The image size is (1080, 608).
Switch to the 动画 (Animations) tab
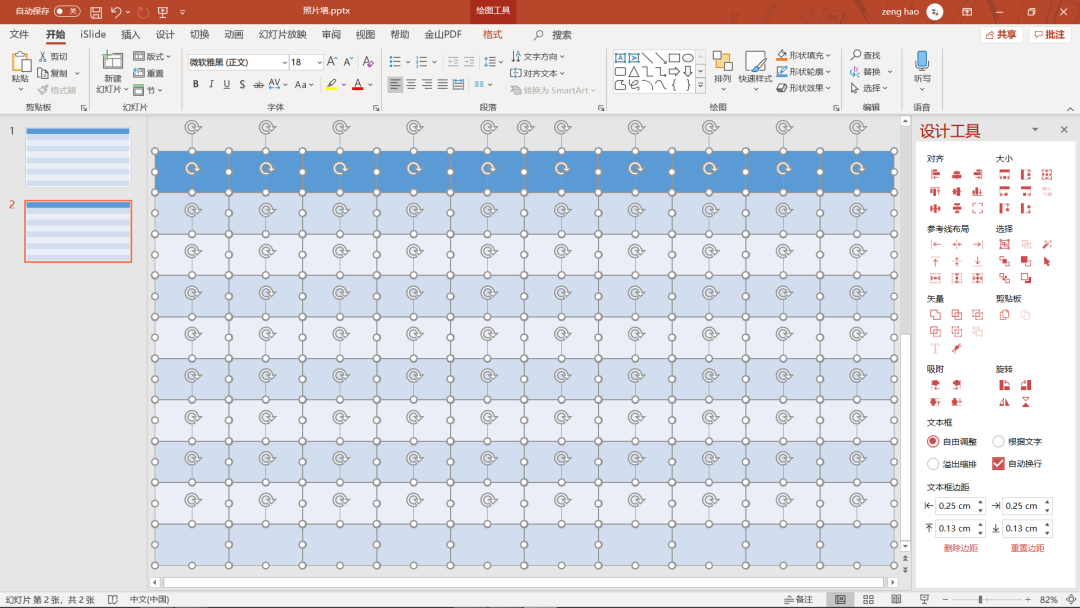233,34
